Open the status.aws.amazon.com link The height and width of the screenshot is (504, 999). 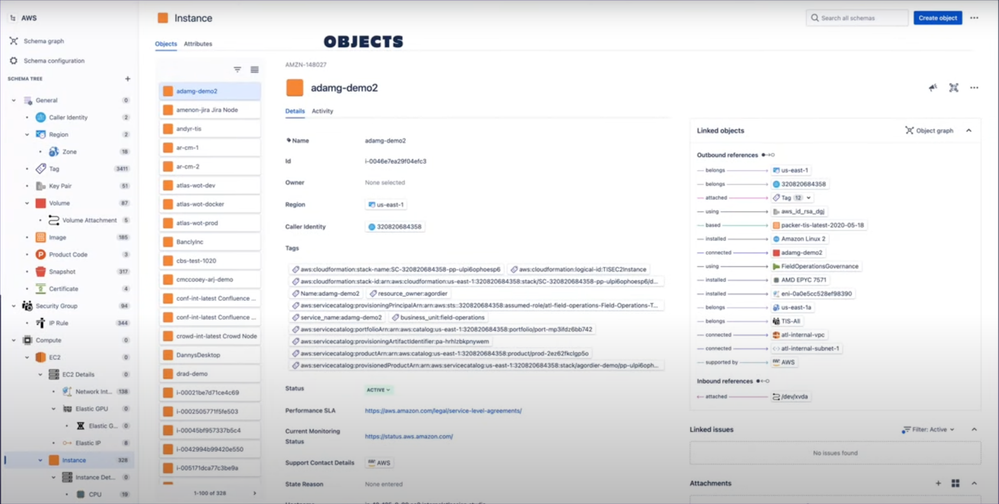click(408, 436)
